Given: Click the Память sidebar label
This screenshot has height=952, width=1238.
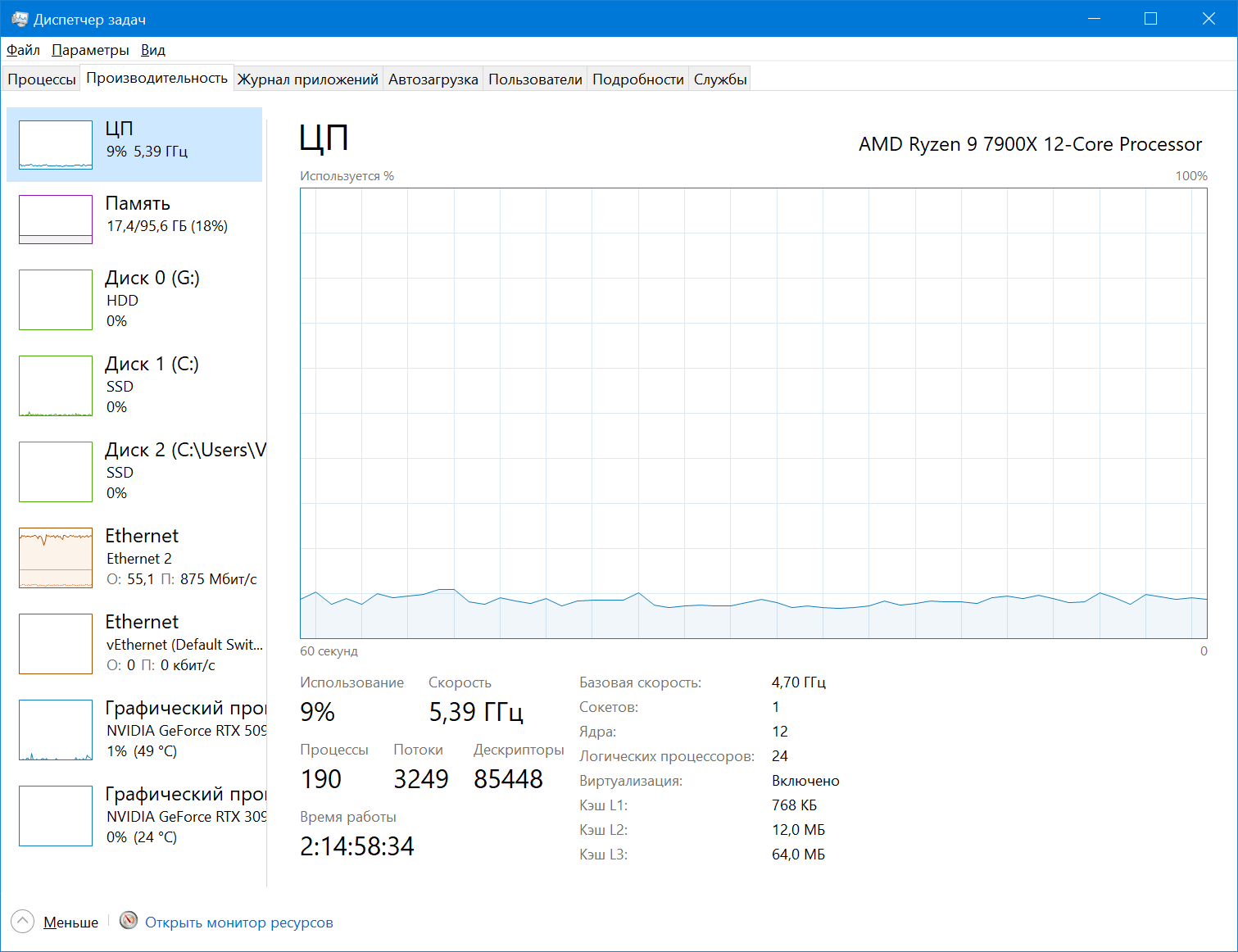Looking at the screenshot, I should click(138, 203).
